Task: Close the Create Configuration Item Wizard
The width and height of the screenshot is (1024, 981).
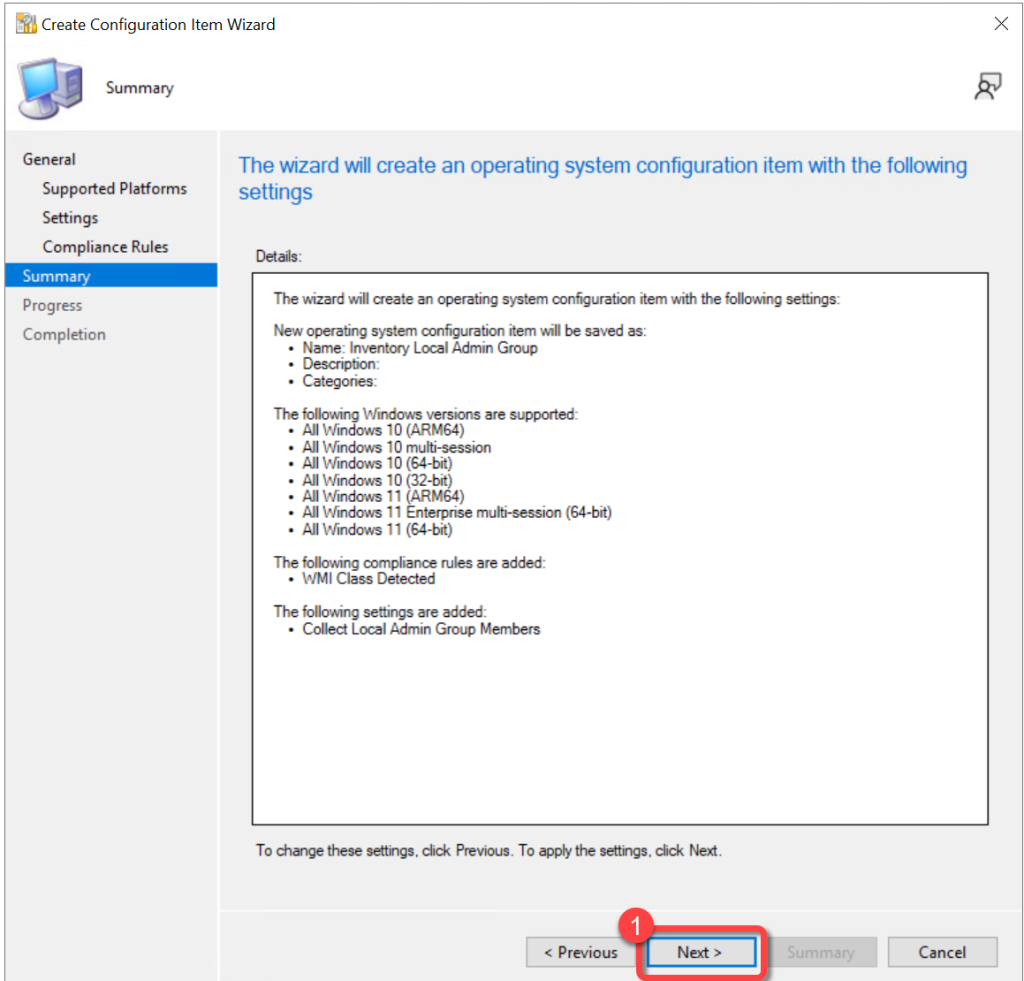Action: click(x=1000, y=24)
